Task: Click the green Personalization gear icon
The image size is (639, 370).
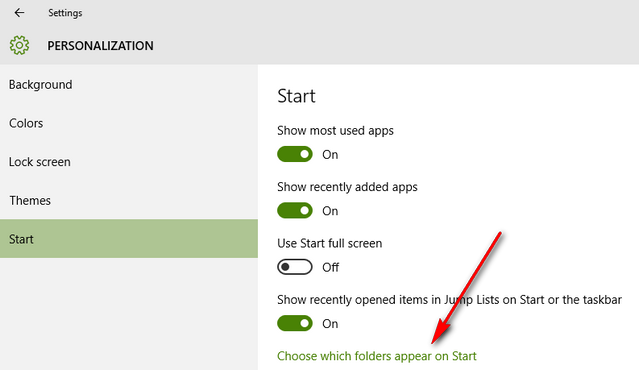Action: (x=19, y=45)
